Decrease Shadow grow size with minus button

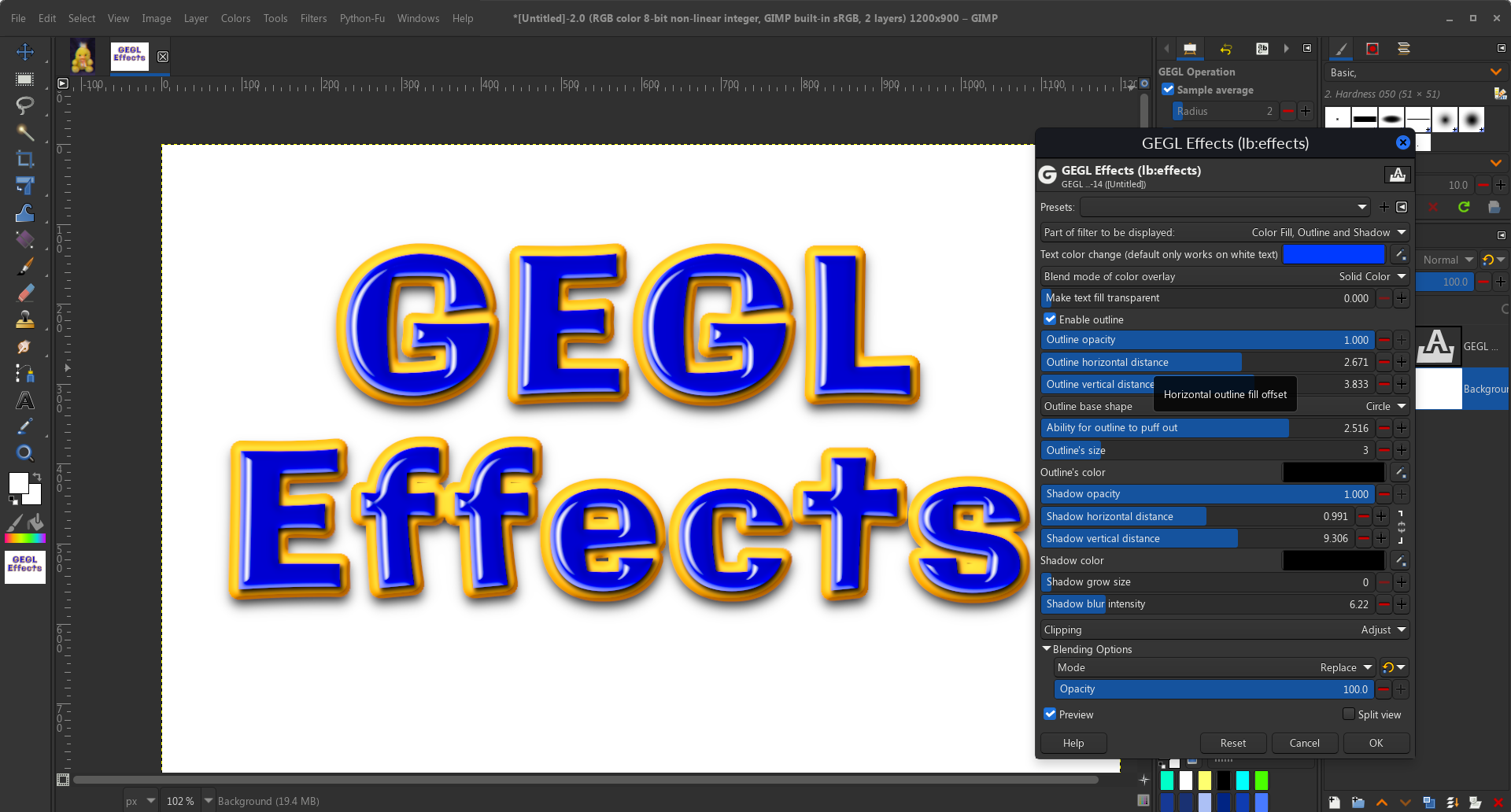(x=1384, y=582)
